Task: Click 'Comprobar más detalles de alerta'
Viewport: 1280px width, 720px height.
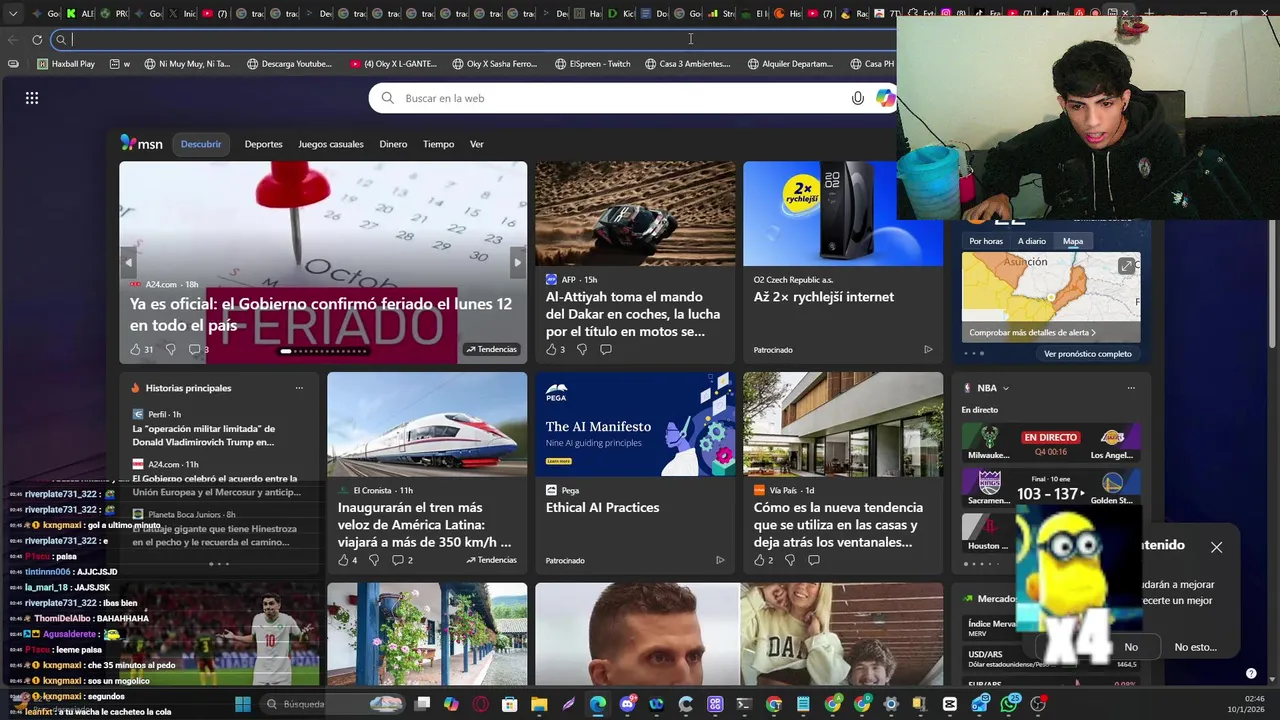Action: [1032, 332]
